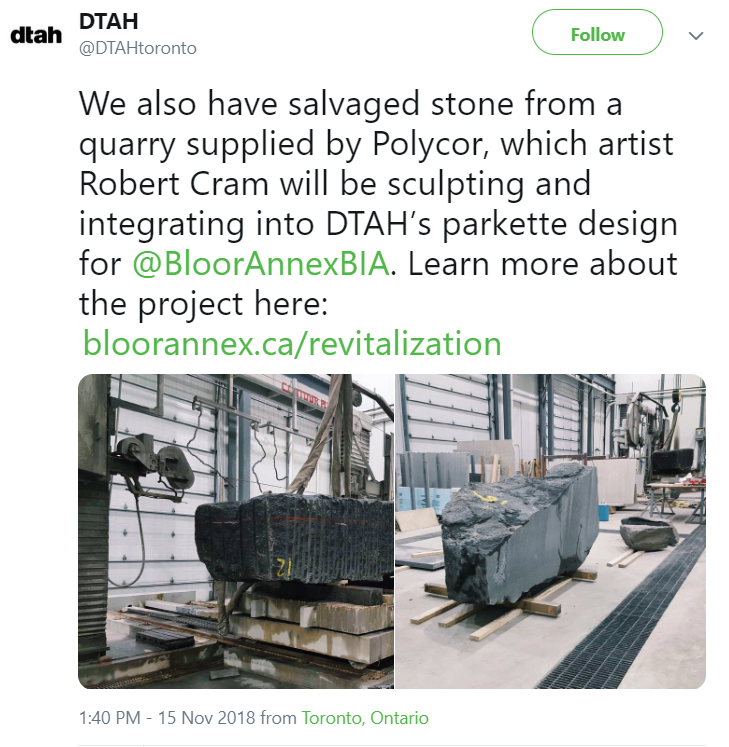
Task: Enlarge the left photo of the stone block being cut
Action: 236,530
